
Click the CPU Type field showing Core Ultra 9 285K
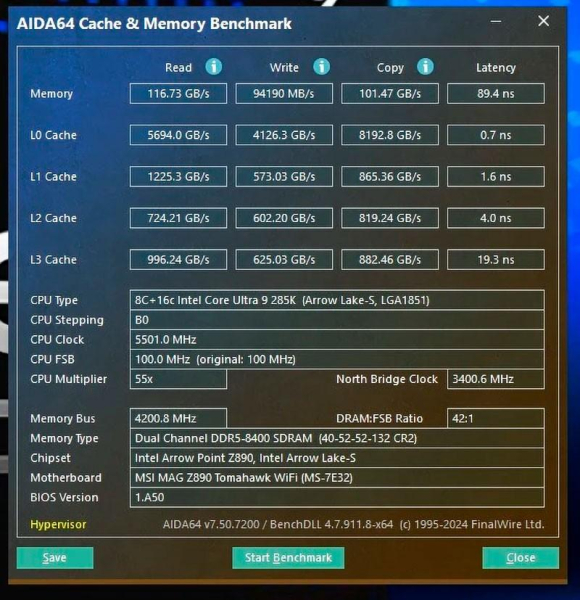tap(337, 300)
